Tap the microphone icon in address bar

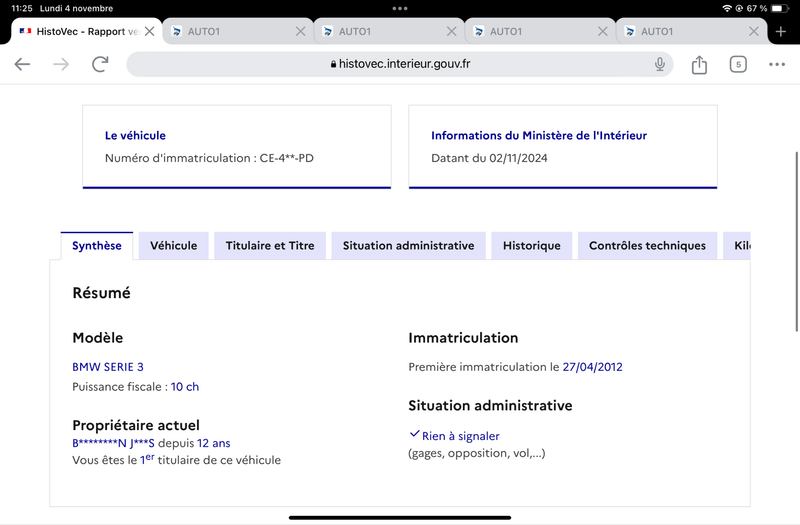[660, 64]
